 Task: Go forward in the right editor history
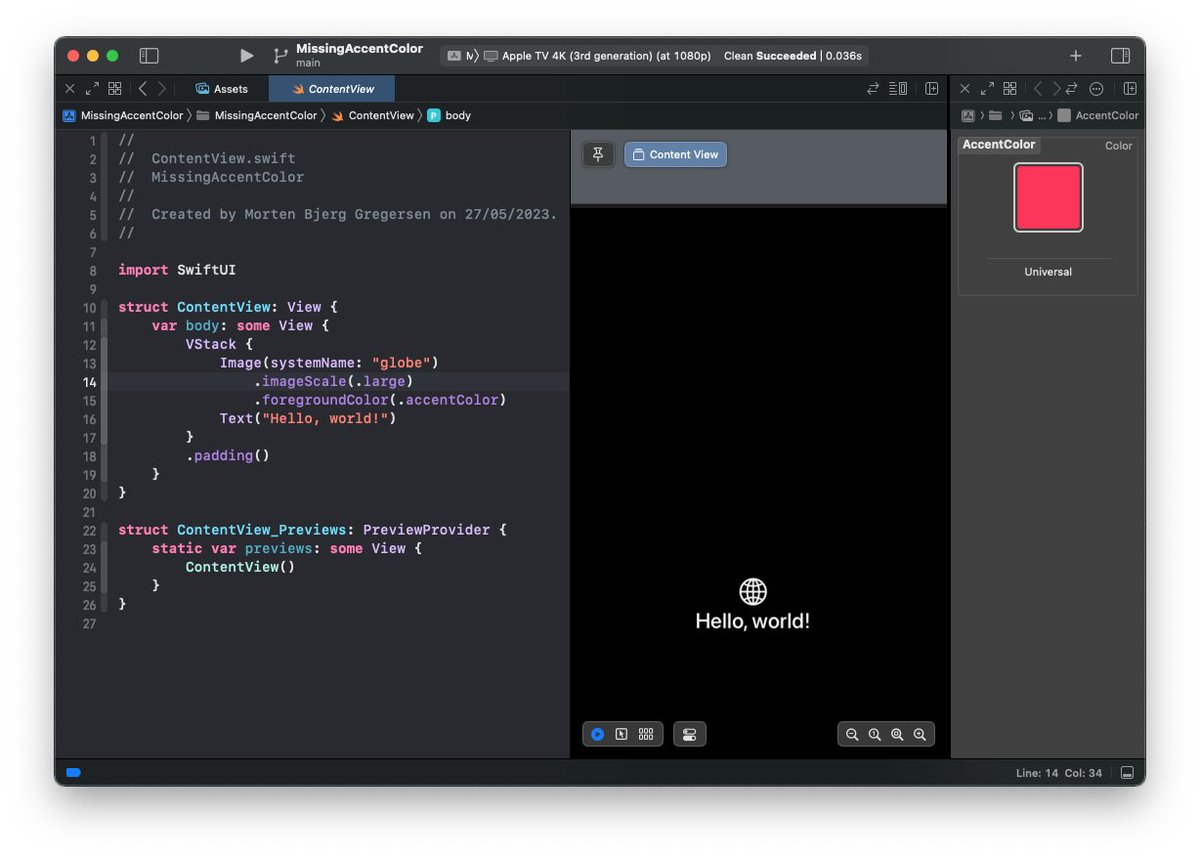pos(1056,89)
